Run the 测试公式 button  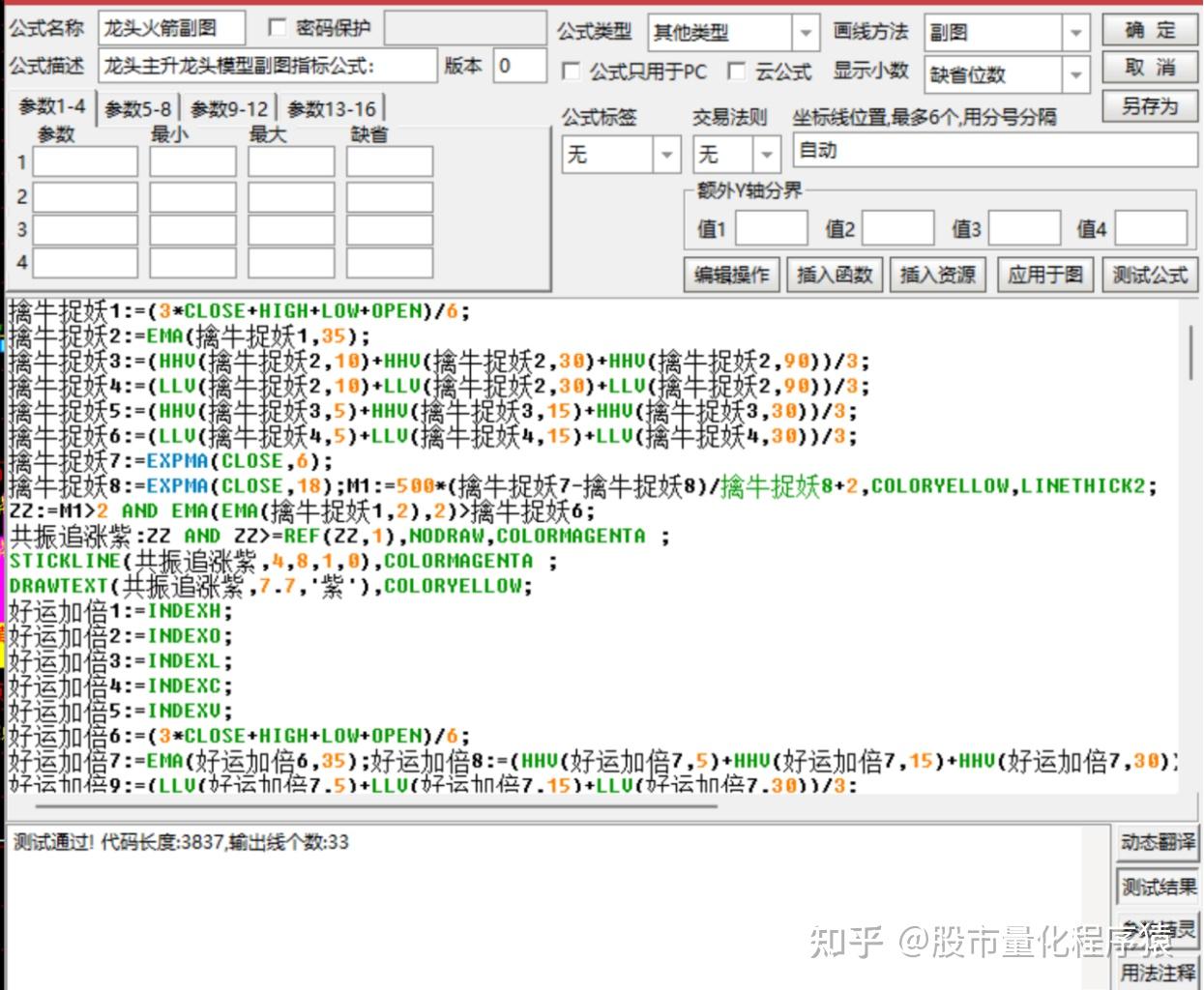click(x=1150, y=276)
